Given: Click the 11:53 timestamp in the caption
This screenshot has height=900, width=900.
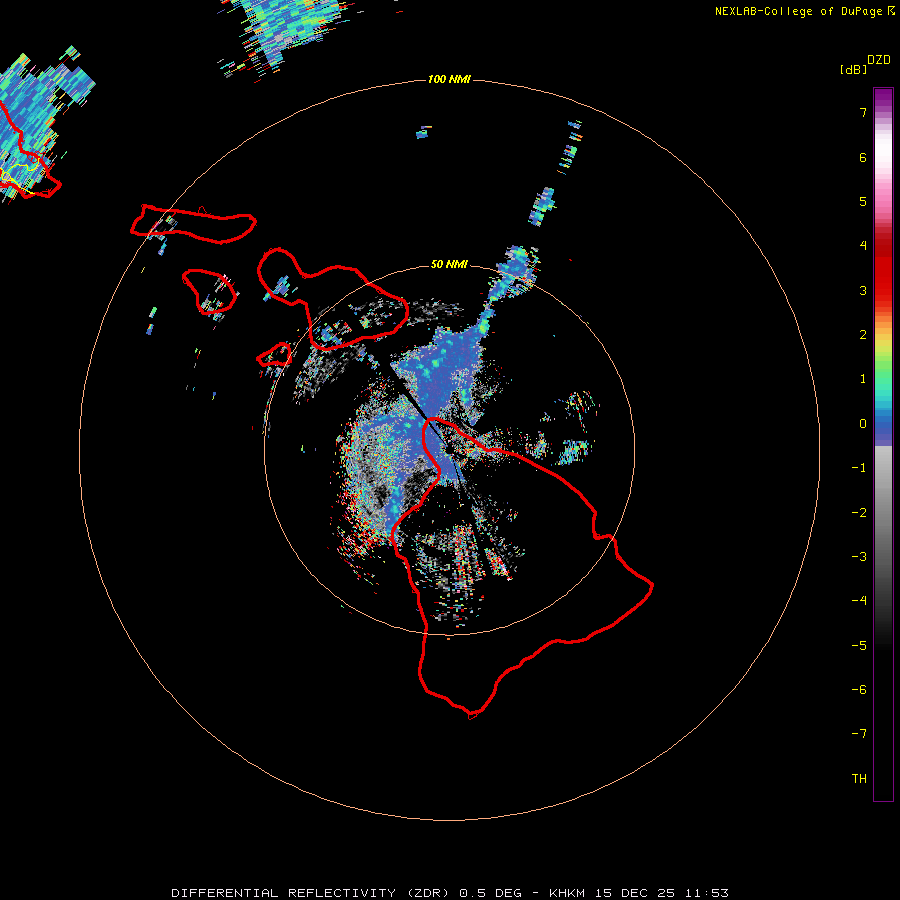Looking at the screenshot, I should click(x=707, y=893).
